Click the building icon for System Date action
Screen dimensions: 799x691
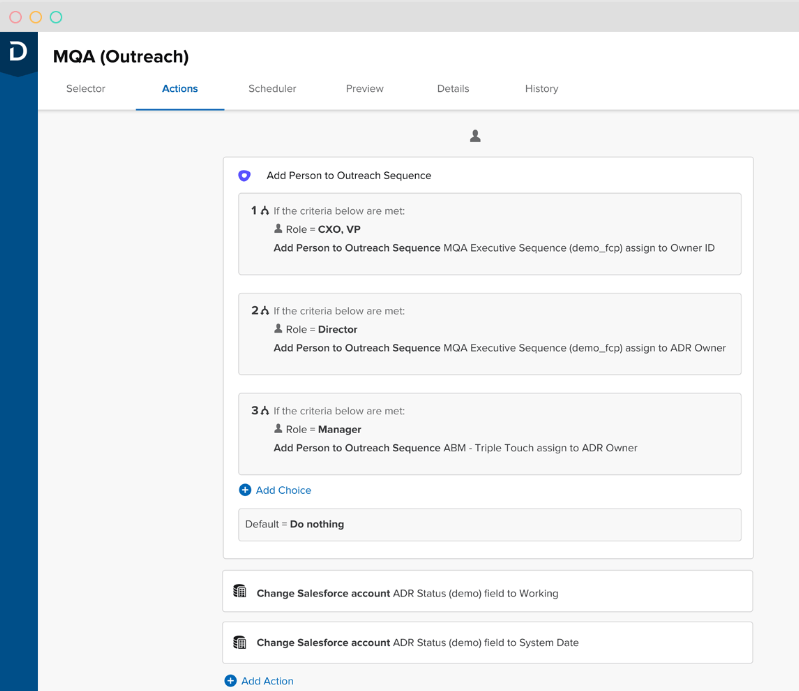point(239,642)
